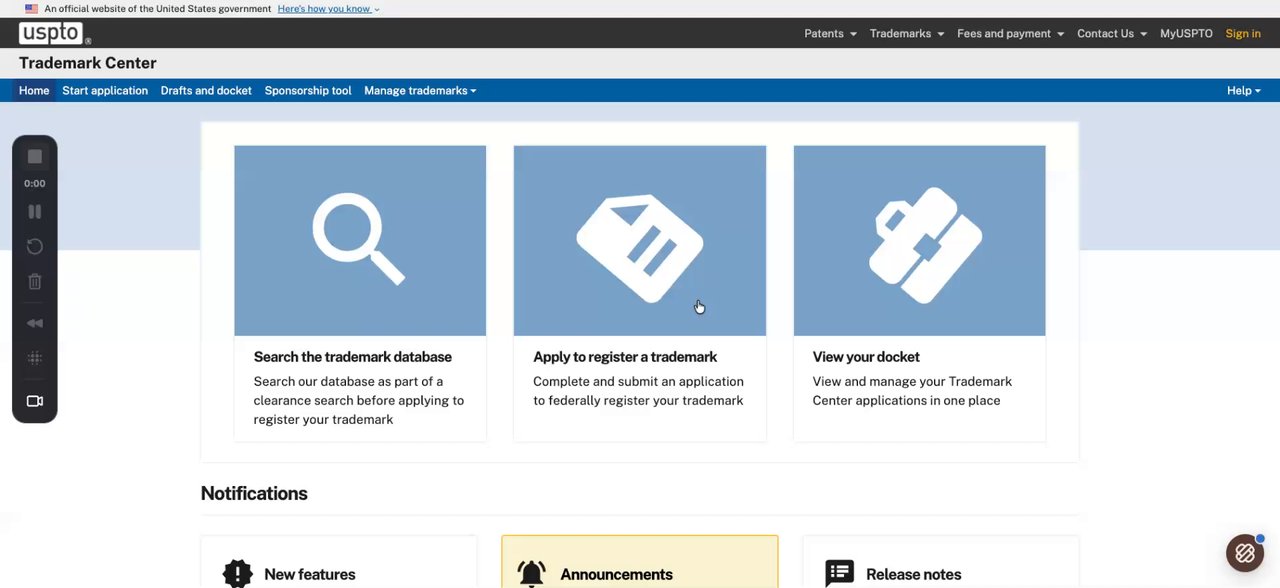Screen dimensions: 1280x588
Task: Click the rewind icon in recorder panel
Action: click(x=35, y=323)
